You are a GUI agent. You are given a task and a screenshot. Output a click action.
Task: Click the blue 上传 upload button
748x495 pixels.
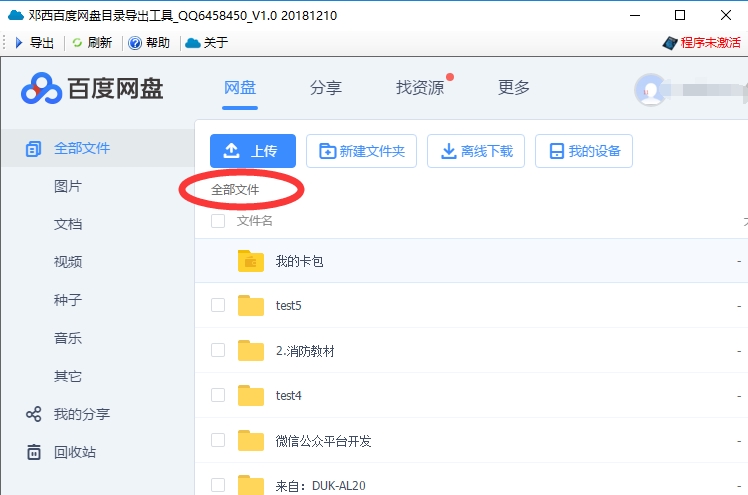(x=253, y=151)
